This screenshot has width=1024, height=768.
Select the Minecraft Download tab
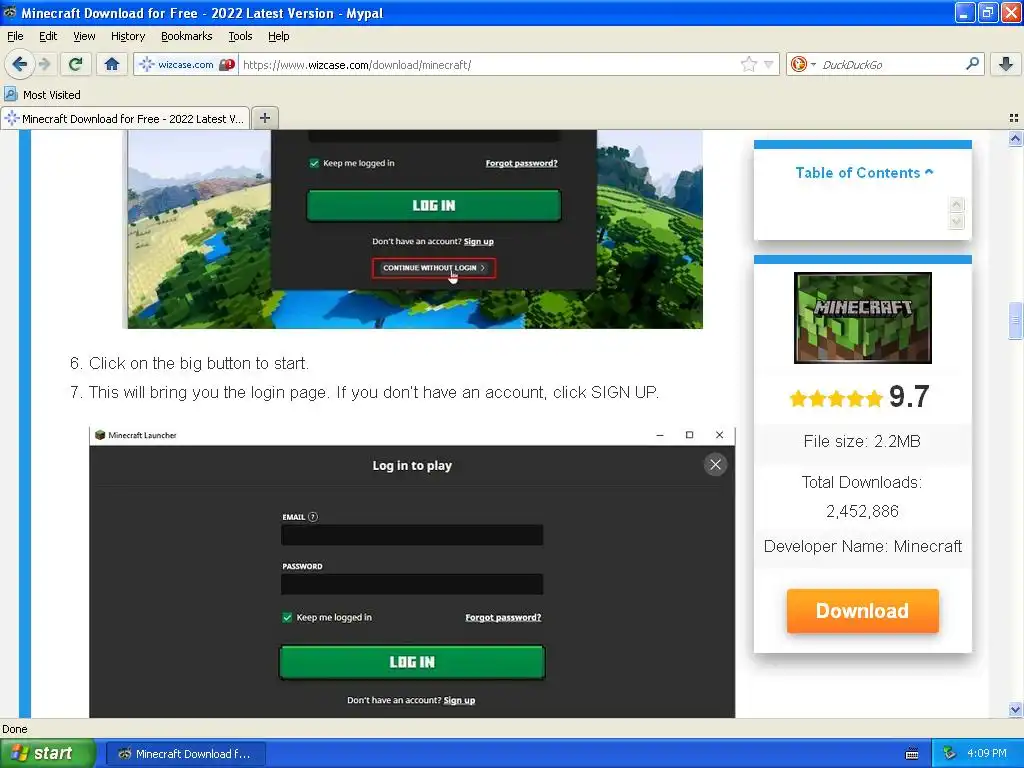tap(125, 118)
